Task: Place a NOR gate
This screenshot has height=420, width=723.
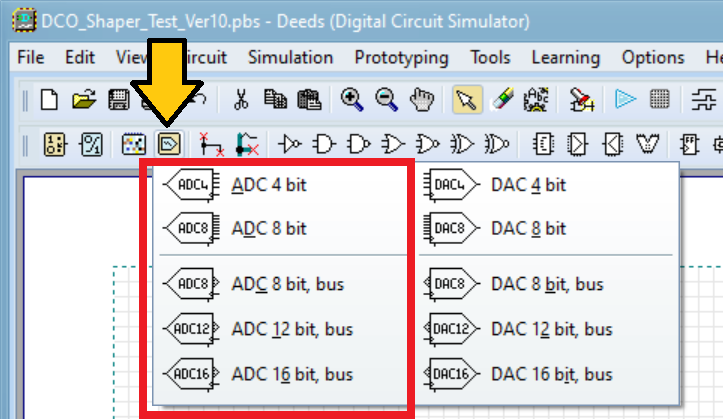Action: [427, 144]
